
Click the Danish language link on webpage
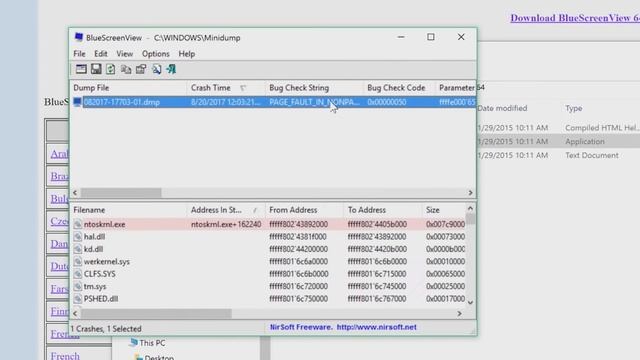tap(60, 244)
